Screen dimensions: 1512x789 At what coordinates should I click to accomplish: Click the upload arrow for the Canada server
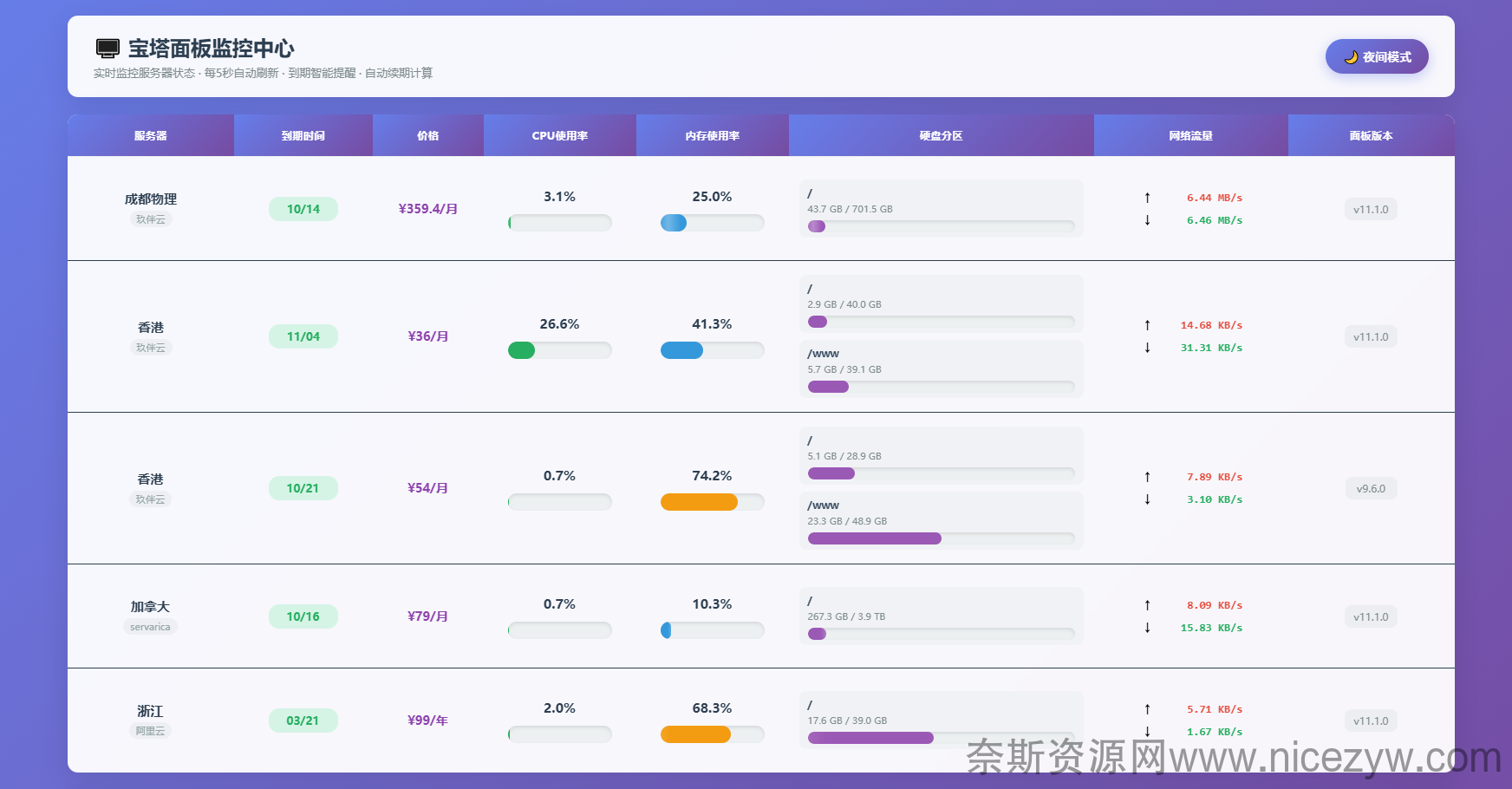click(x=1147, y=605)
